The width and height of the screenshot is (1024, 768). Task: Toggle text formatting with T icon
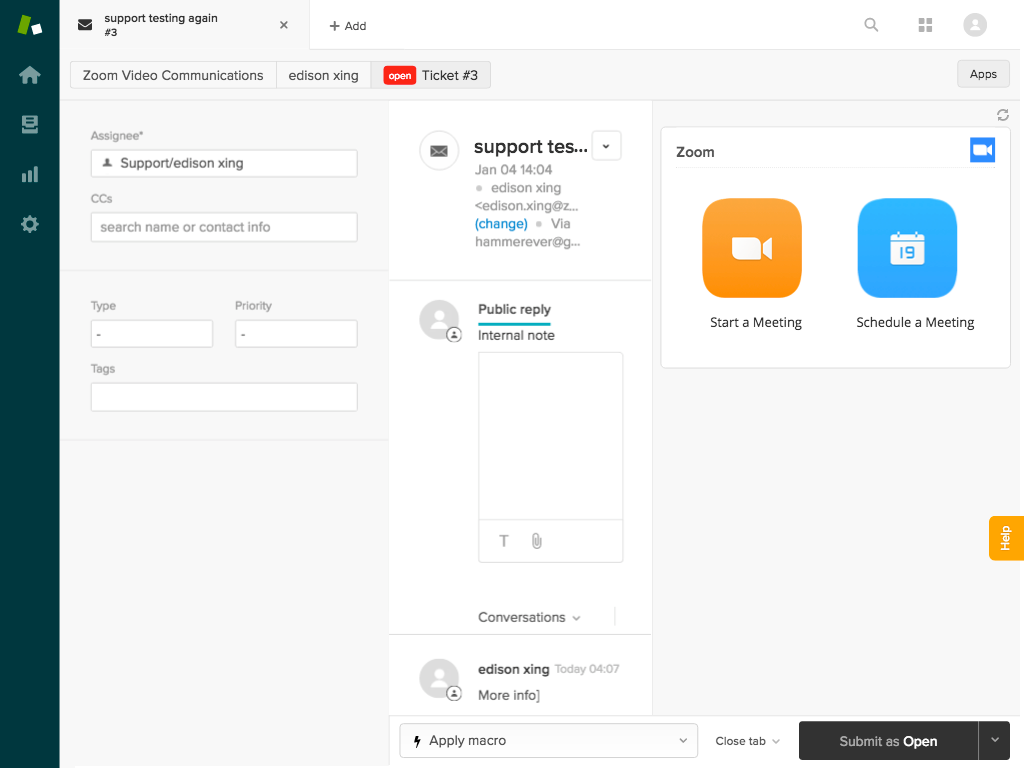(x=504, y=541)
